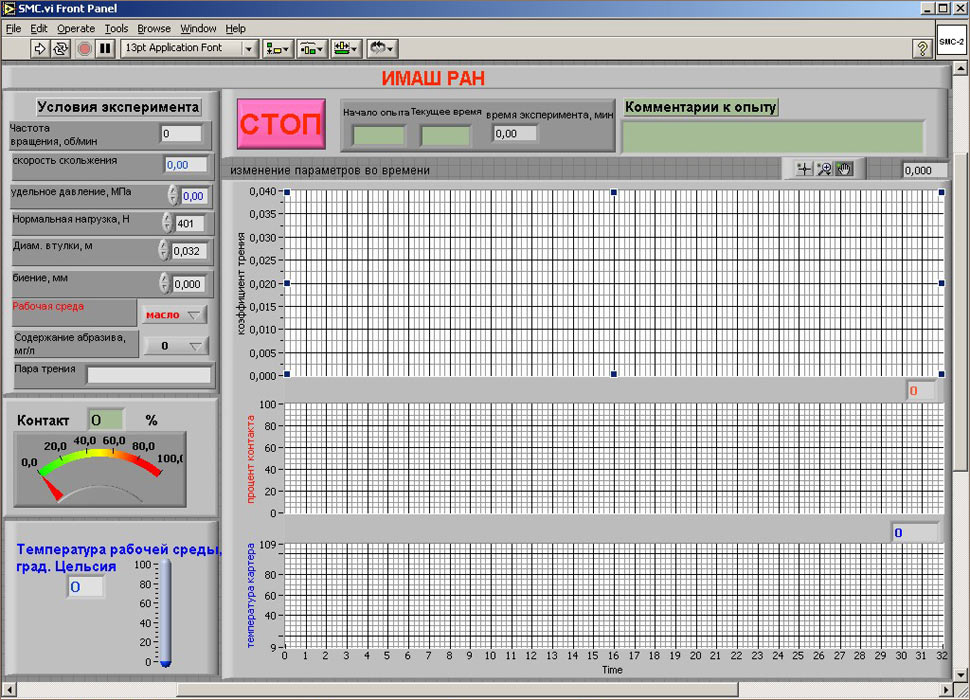The image size is (970, 700).
Task: Click the Пара трения text field
Action: pos(148,375)
